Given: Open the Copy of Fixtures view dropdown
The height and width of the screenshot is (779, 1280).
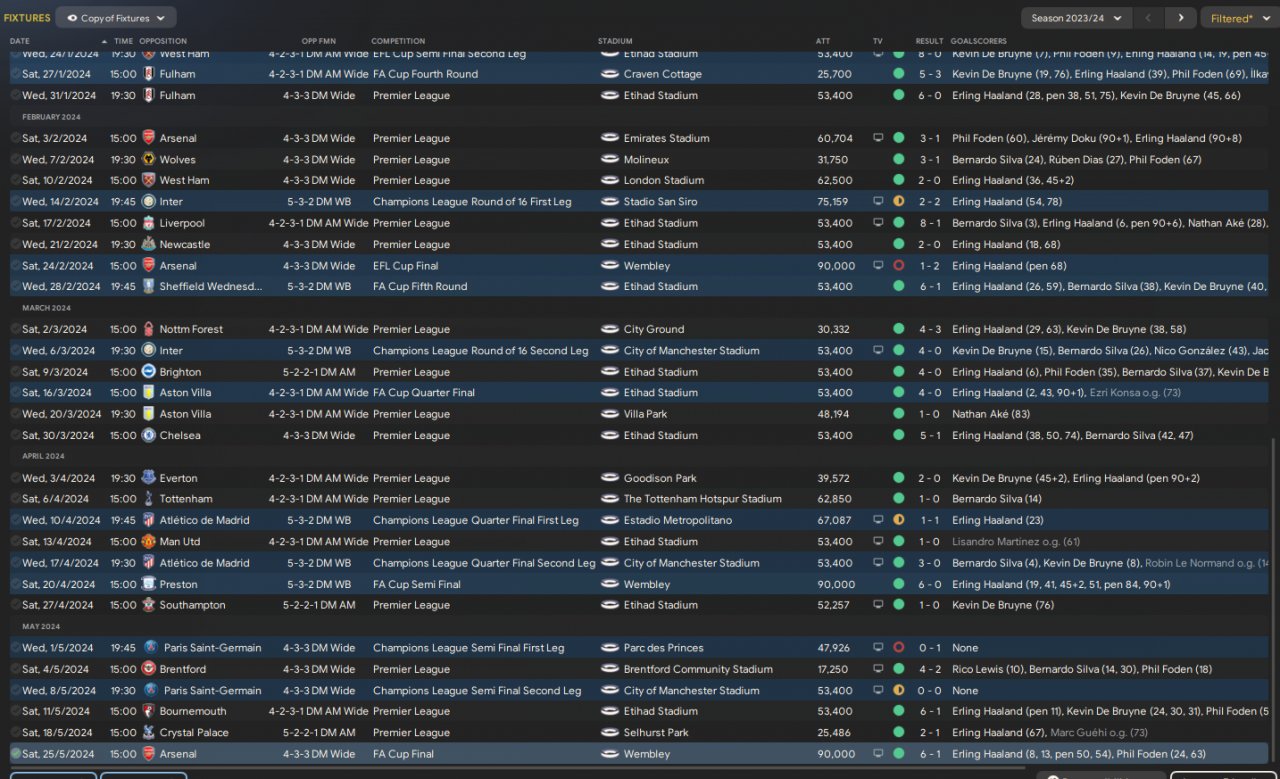Looking at the screenshot, I should click(x=116, y=18).
